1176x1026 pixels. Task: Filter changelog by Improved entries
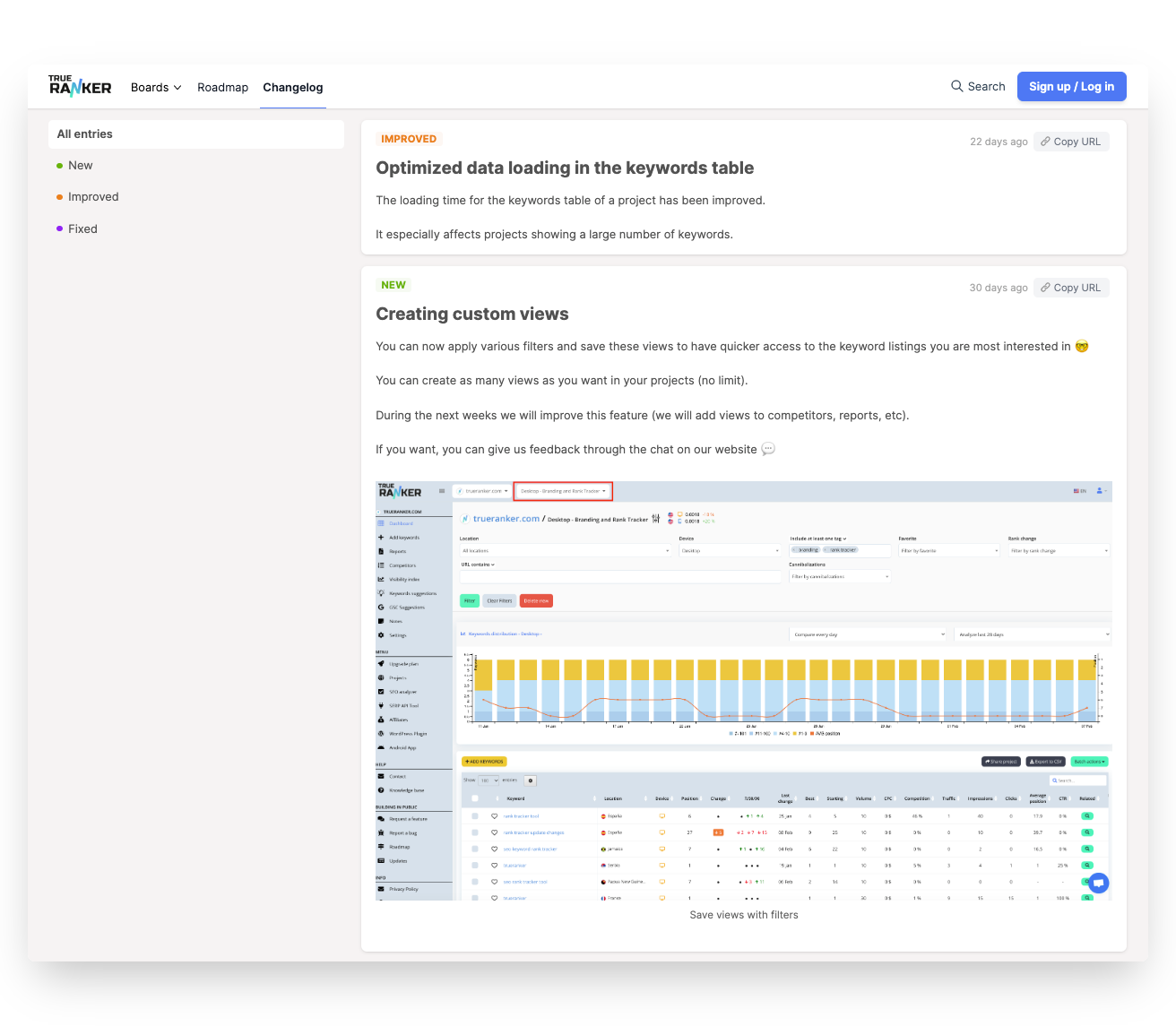(87, 196)
